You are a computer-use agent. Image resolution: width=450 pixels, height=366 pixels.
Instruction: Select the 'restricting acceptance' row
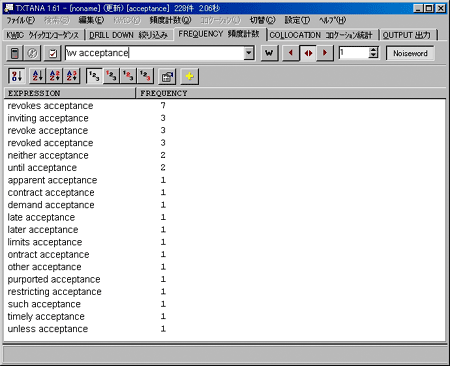[x=224, y=292]
